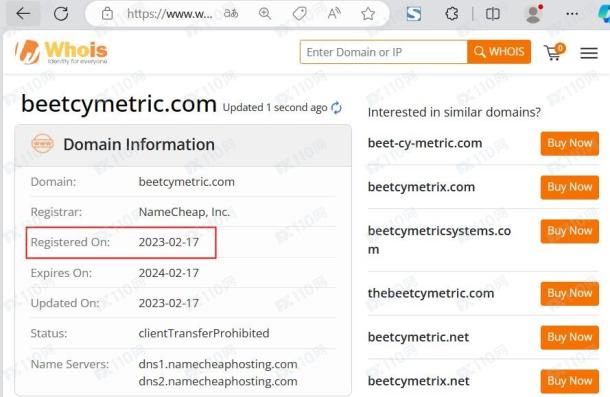Click the Domain Information panel title
Viewport: 610px width, 397px height.
(x=139, y=144)
